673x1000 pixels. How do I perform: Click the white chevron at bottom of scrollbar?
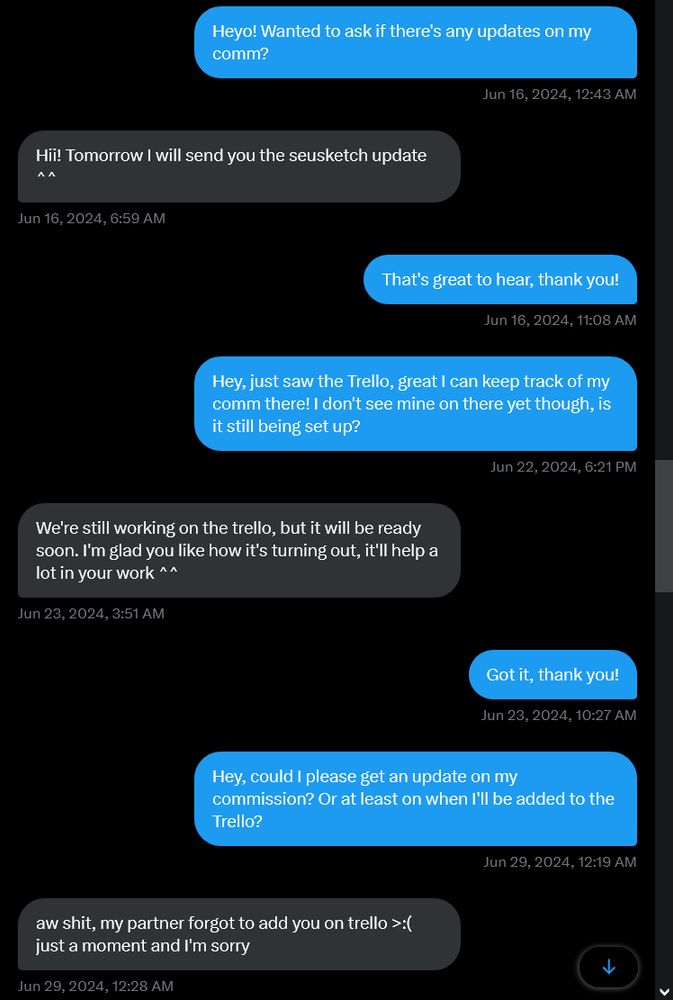click(664, 991)
